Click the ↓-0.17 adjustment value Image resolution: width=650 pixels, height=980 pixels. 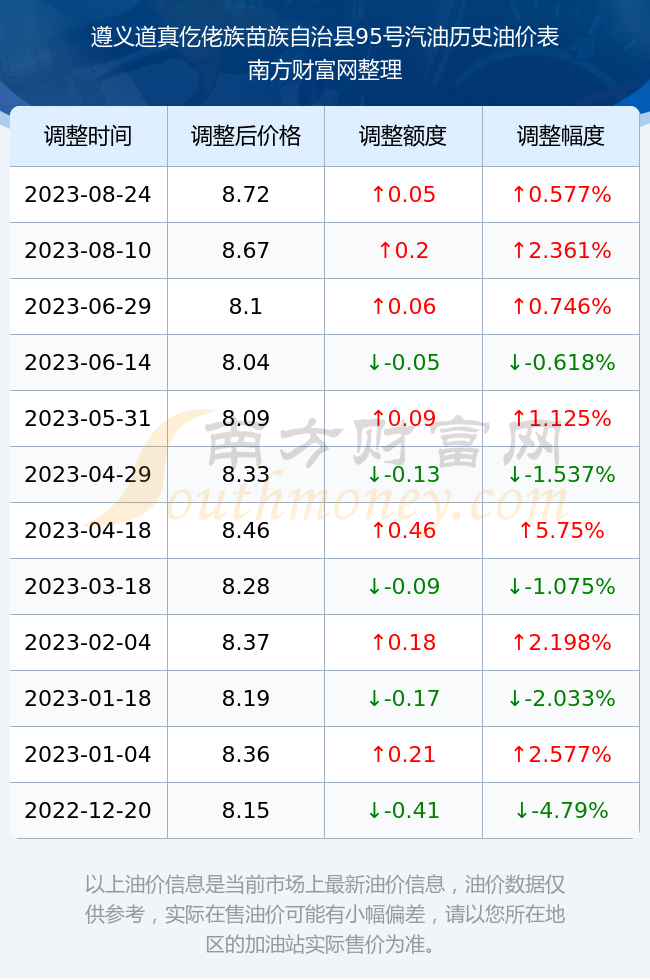click(403, 698)
